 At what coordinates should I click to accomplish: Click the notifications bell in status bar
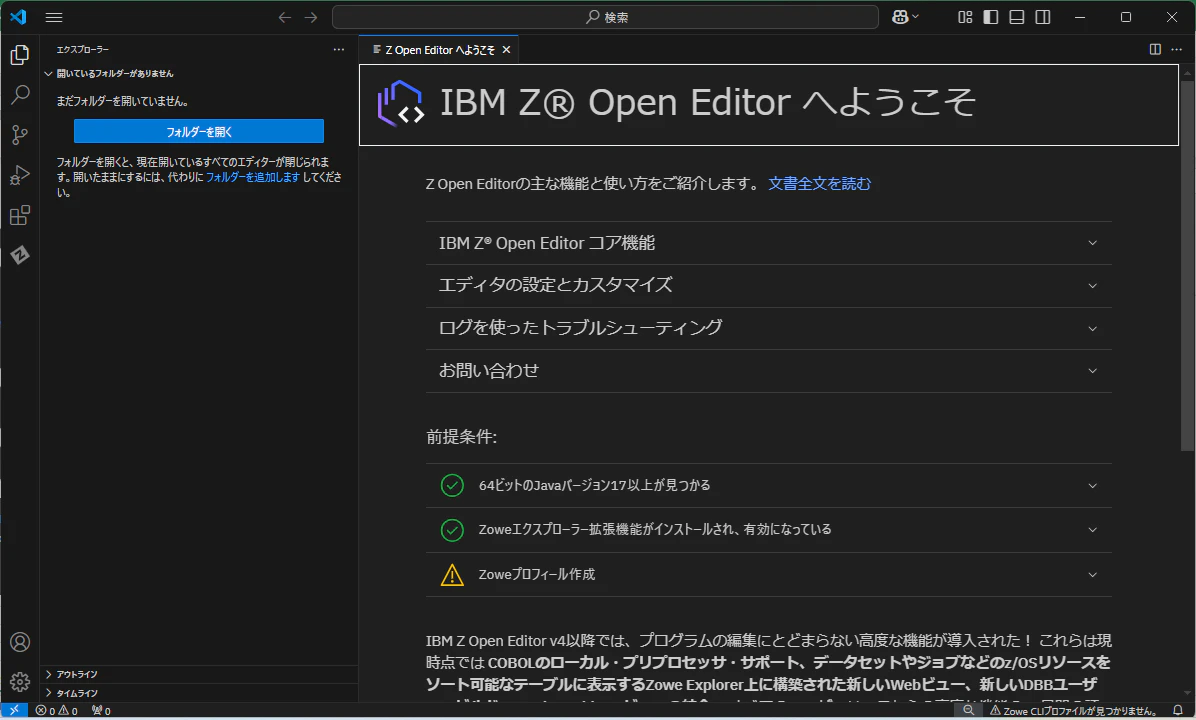1178,711
